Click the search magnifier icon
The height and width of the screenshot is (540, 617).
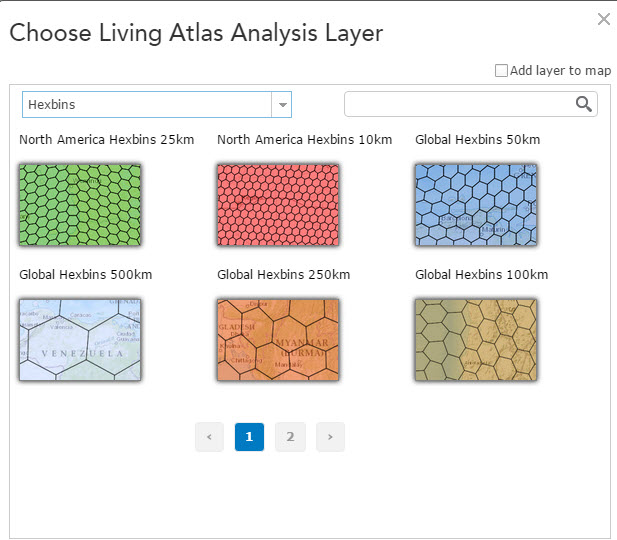(584, 104)
